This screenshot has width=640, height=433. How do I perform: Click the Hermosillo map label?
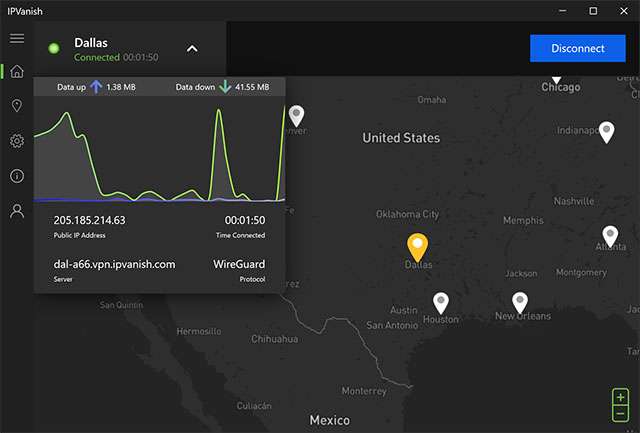[199, 331]
